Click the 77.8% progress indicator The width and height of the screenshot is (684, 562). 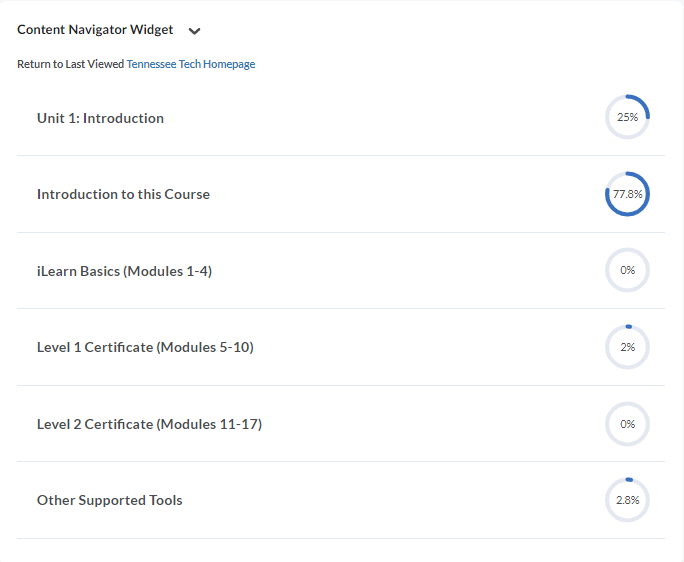click(x=627, y=194)
